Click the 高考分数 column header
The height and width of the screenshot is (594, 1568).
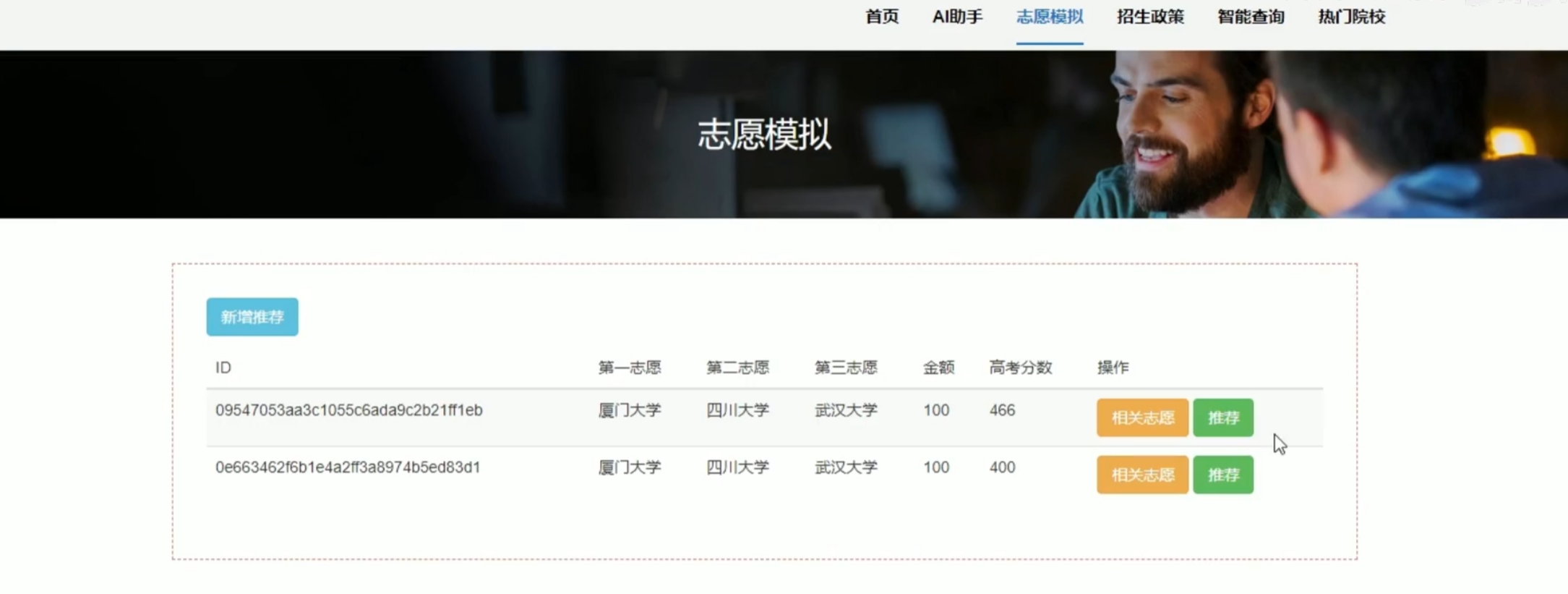pyautogui.click(x=1020, y=368)
